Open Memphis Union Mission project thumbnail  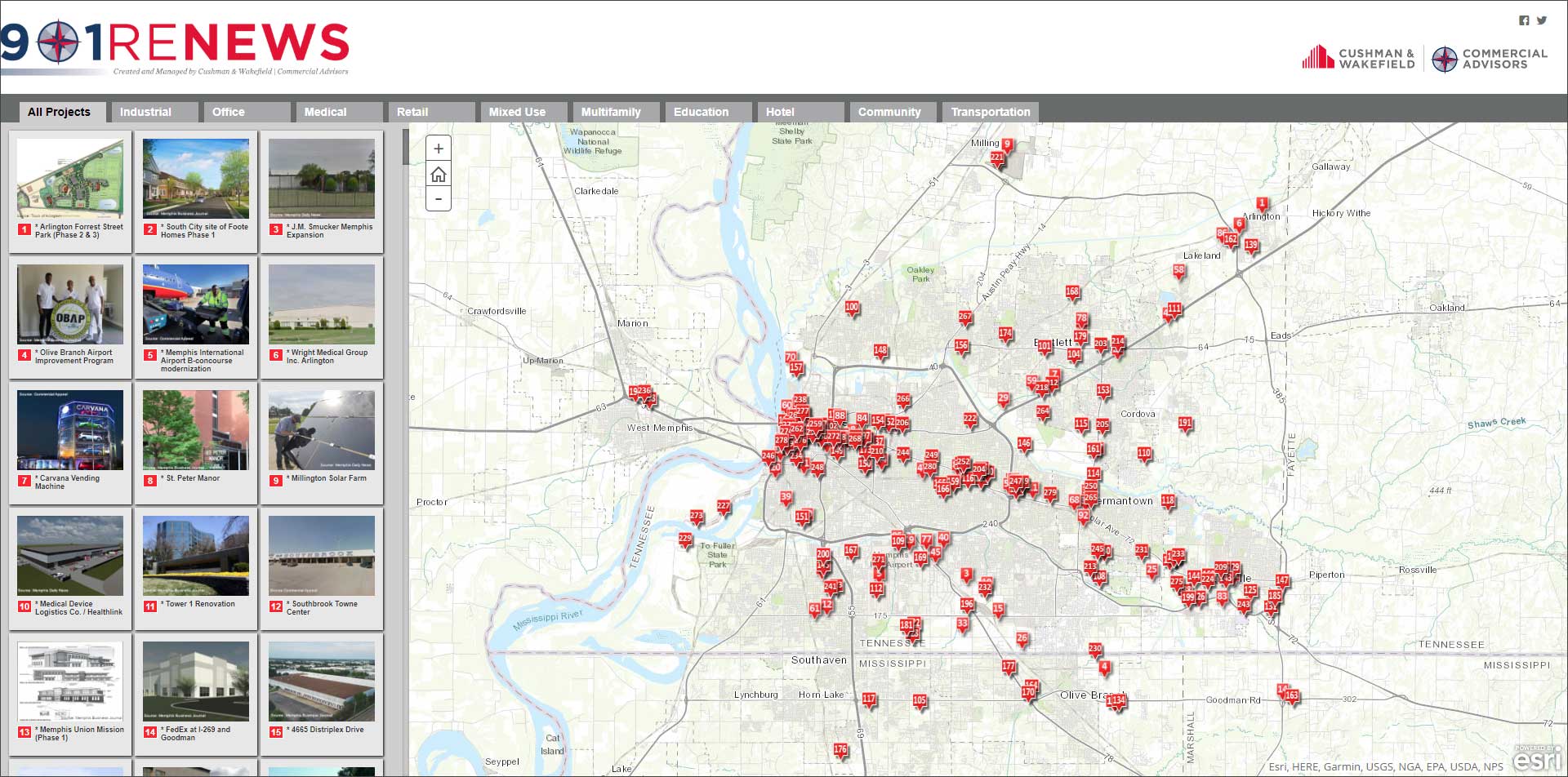click(70, 682)
